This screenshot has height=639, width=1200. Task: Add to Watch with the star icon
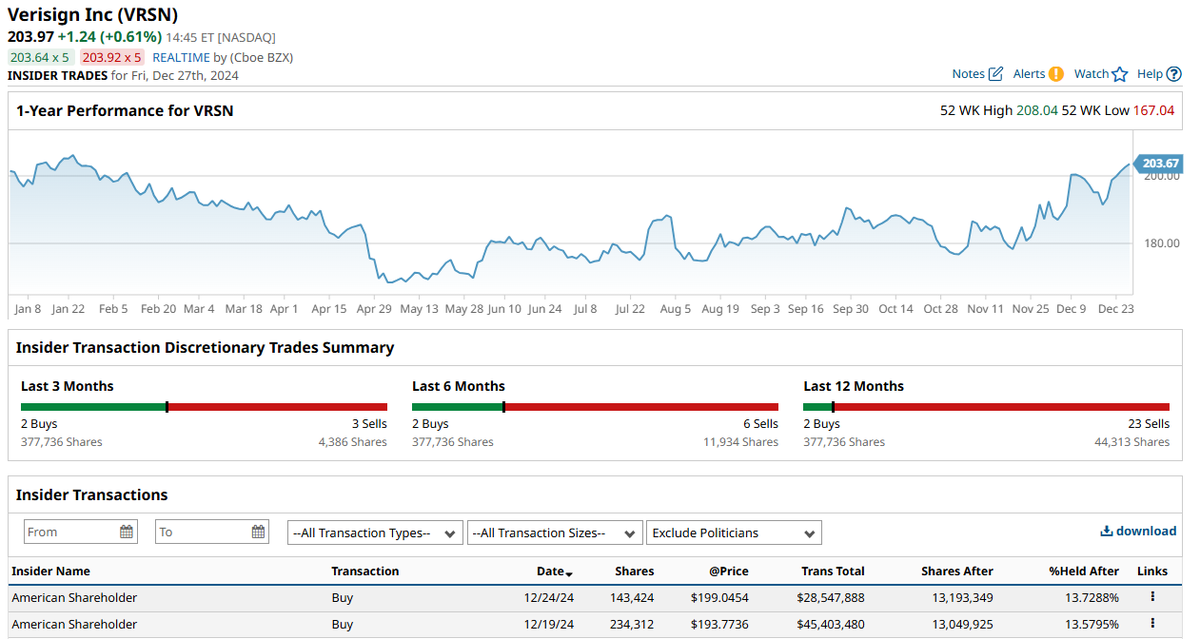tap(1120, 74)
